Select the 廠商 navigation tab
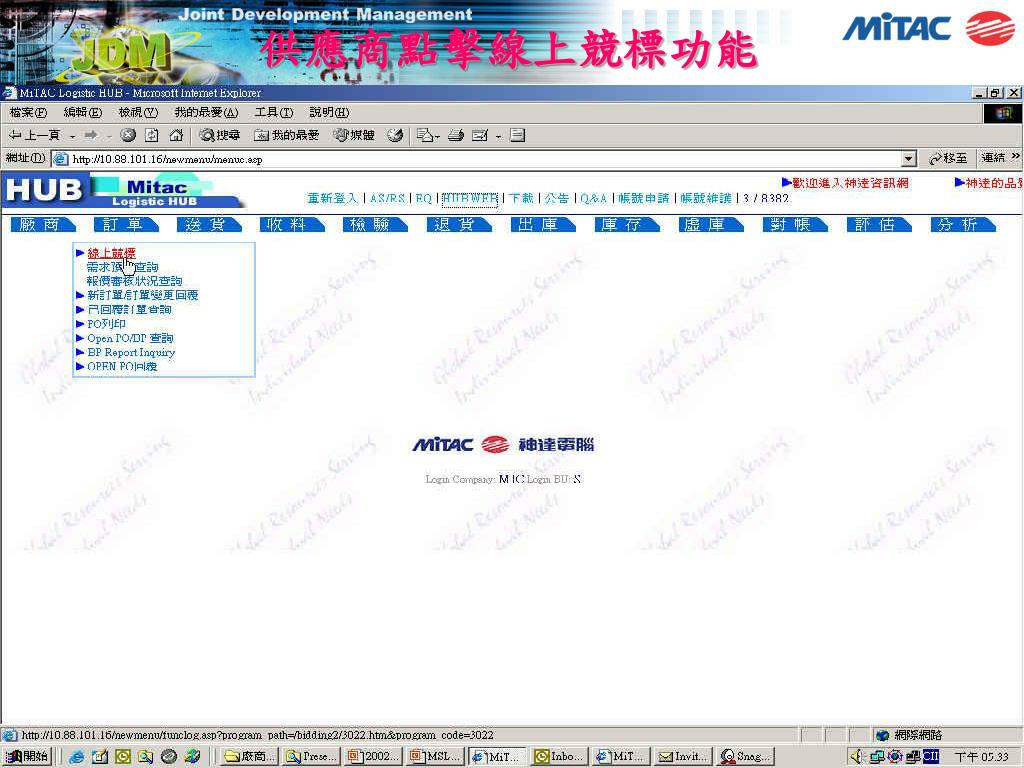The height and width of the screenshot is (768, 1024). click(x=43, y=225)
